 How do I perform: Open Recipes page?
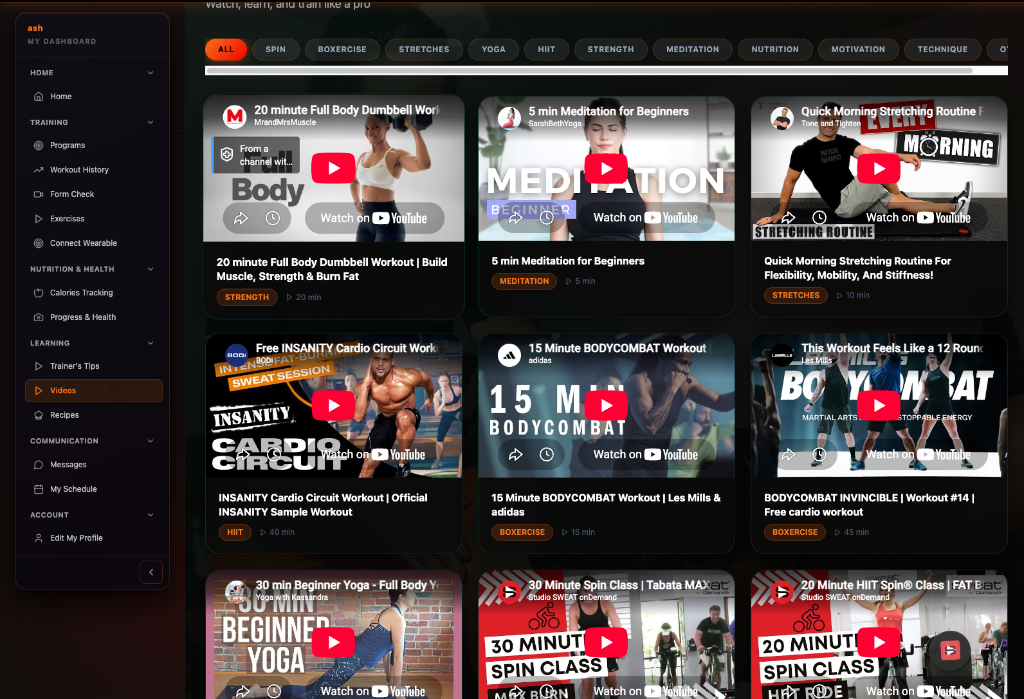tap(93, 415)
